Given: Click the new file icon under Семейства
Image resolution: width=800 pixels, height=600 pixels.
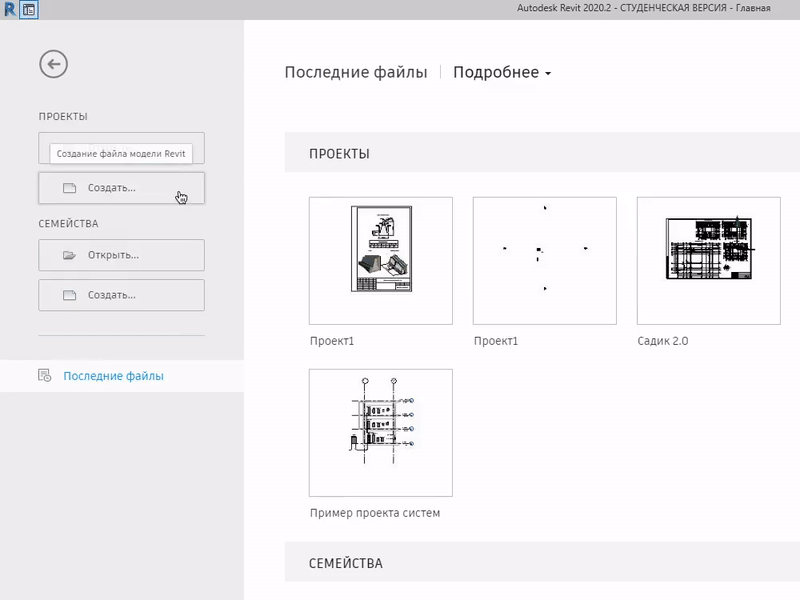Looking at the screenshot, I should click(69, 295).
